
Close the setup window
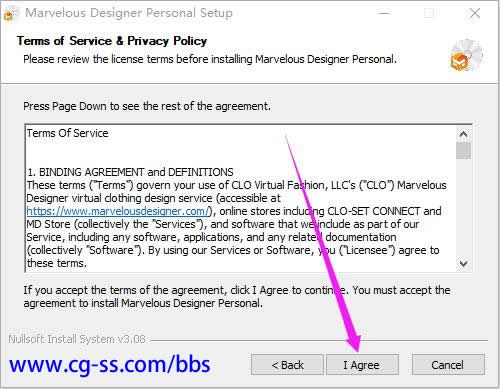click(x=475, y=13)
